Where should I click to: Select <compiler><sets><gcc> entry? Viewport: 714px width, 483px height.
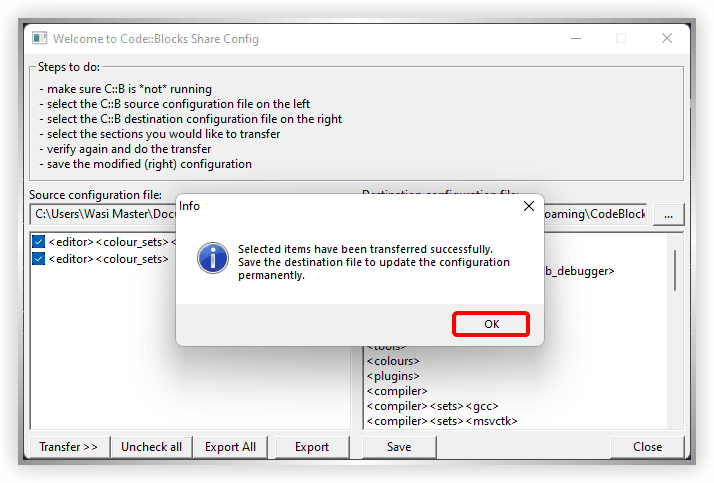433,406
